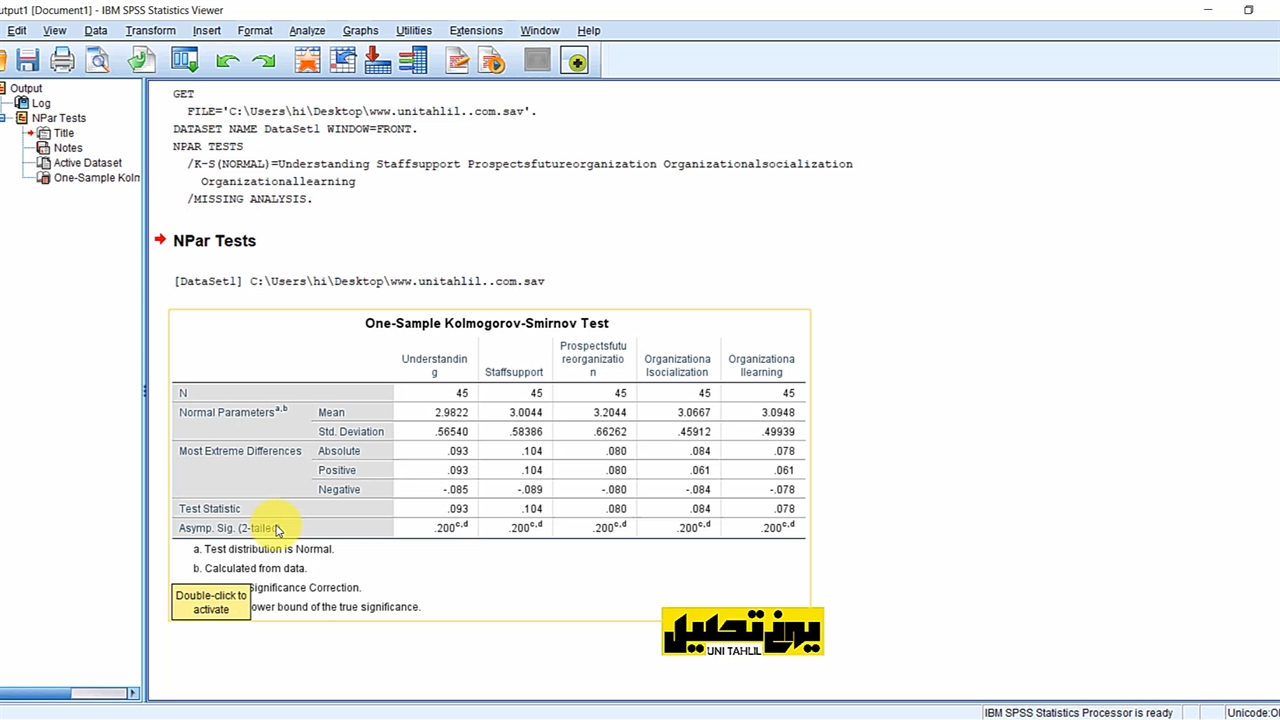Click the Go to Data star icon

pyautogui.click(x=307, y=62)
